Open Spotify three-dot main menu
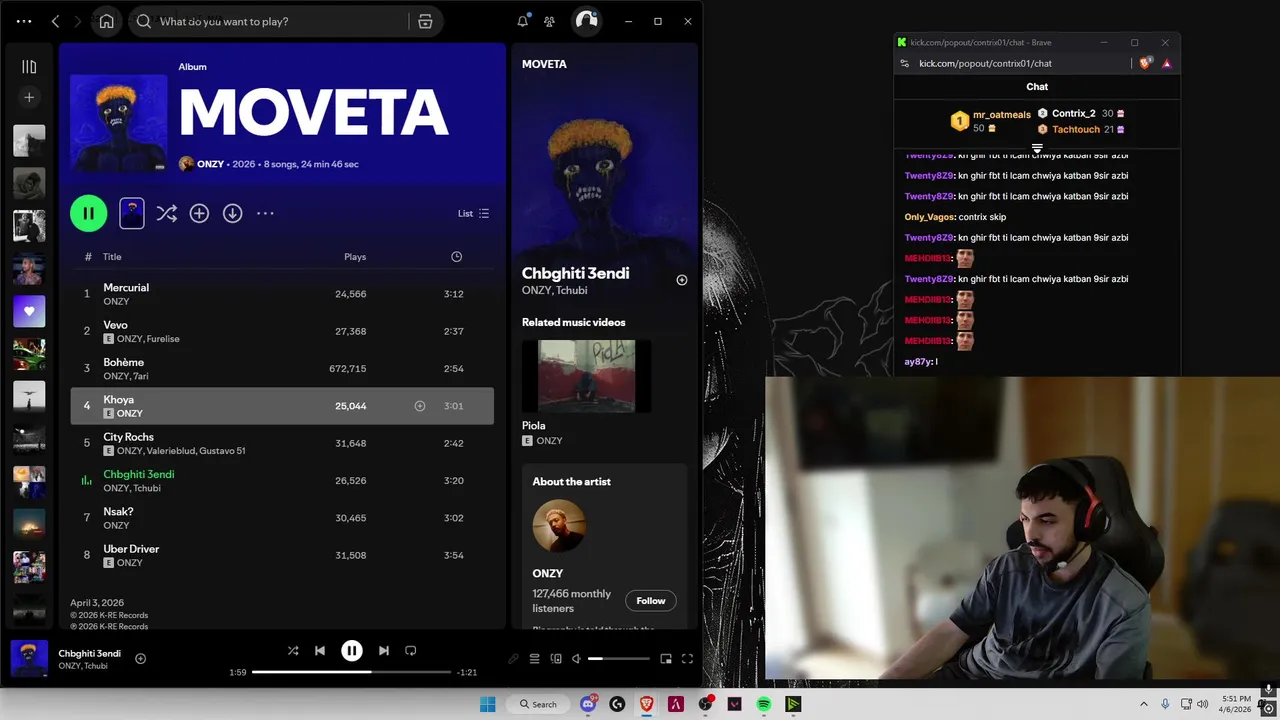 point(24,21)
